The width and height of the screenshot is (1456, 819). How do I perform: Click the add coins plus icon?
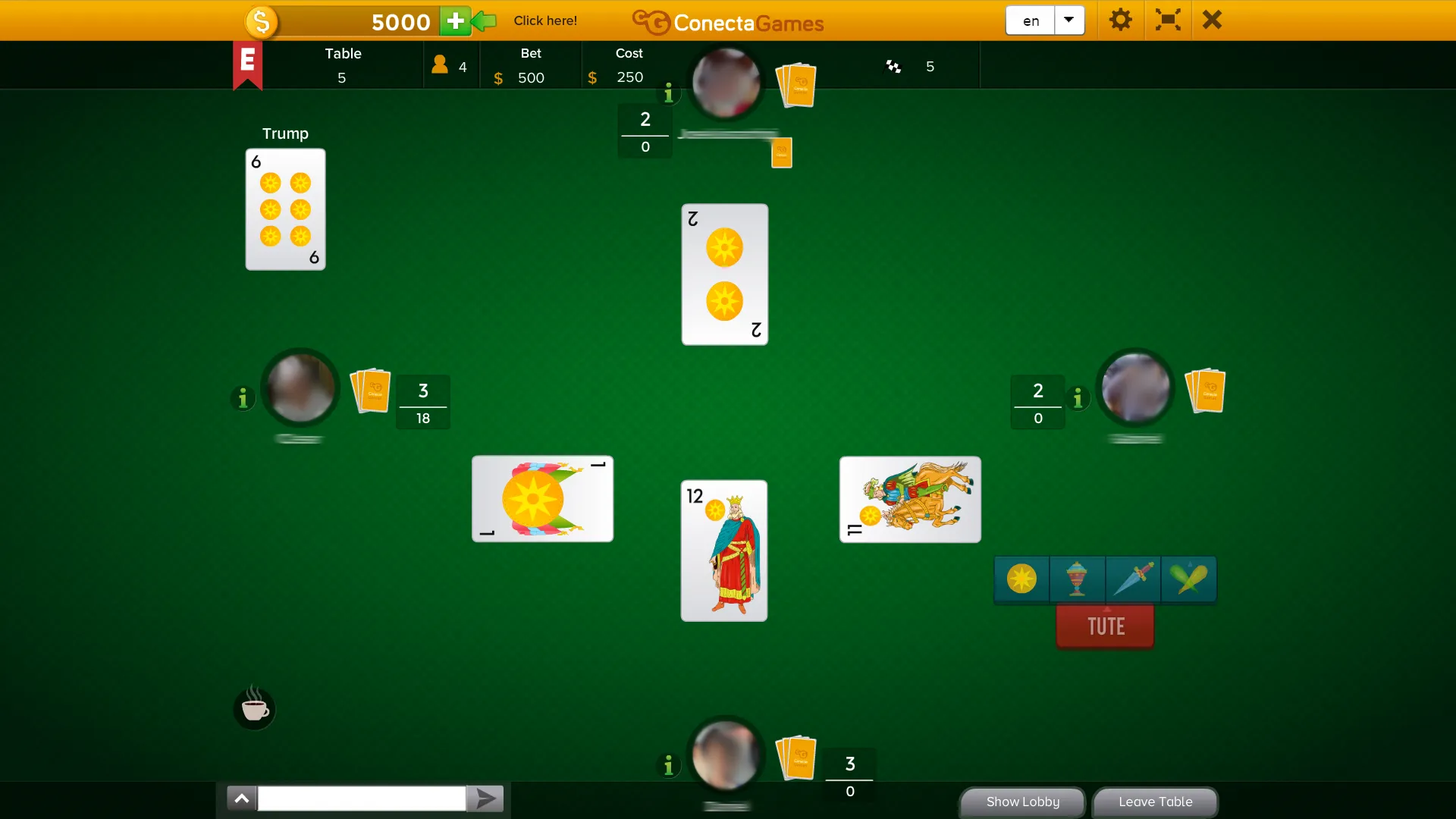[451, 20]
